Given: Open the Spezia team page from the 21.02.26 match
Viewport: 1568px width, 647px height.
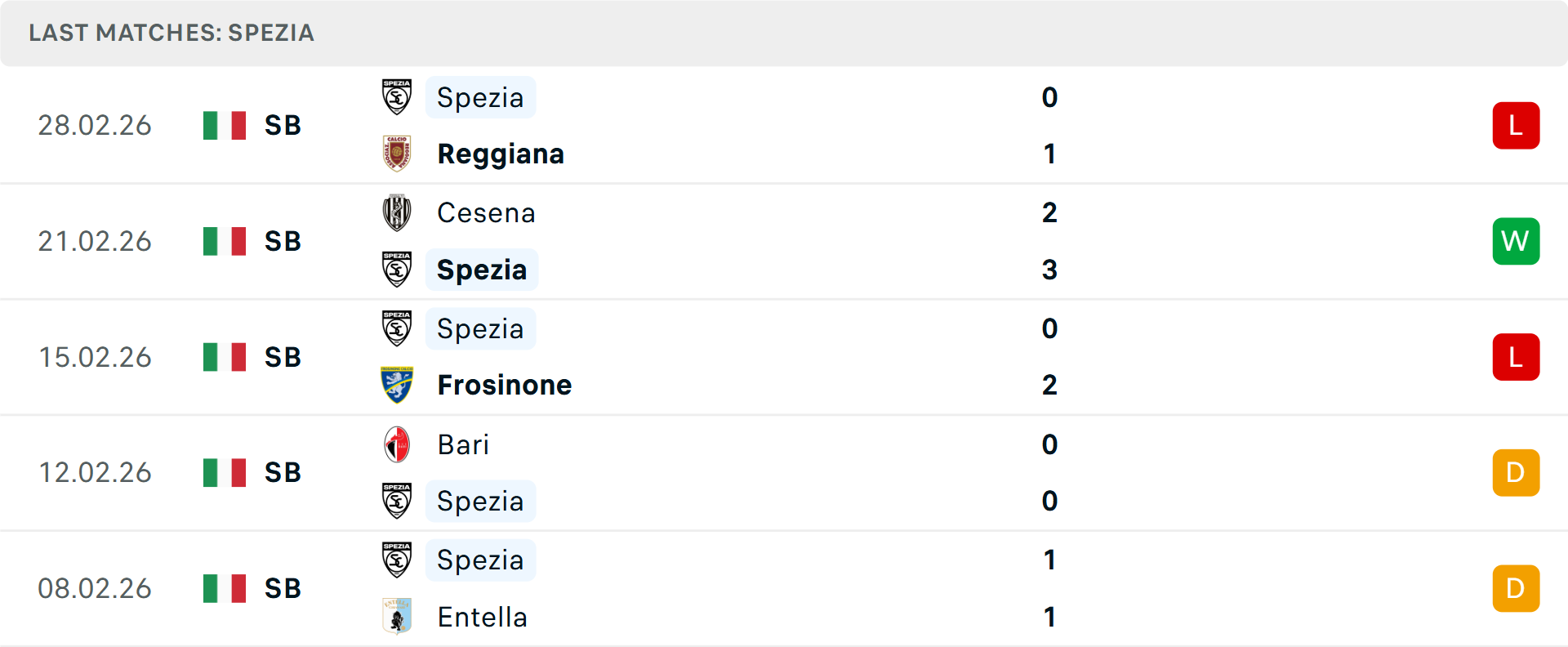Looking at the screenshot, I should pos(481,270).
